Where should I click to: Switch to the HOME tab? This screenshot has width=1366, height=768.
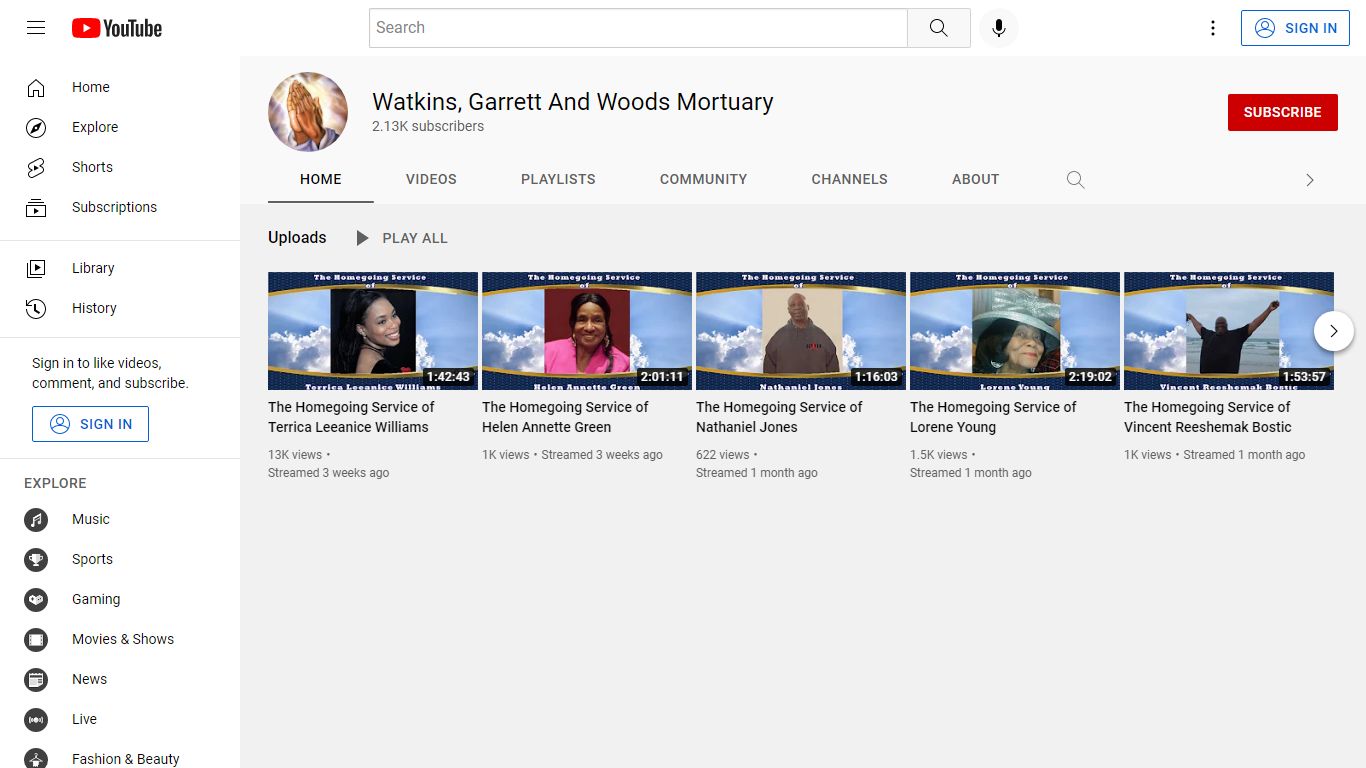click(321, 180)
